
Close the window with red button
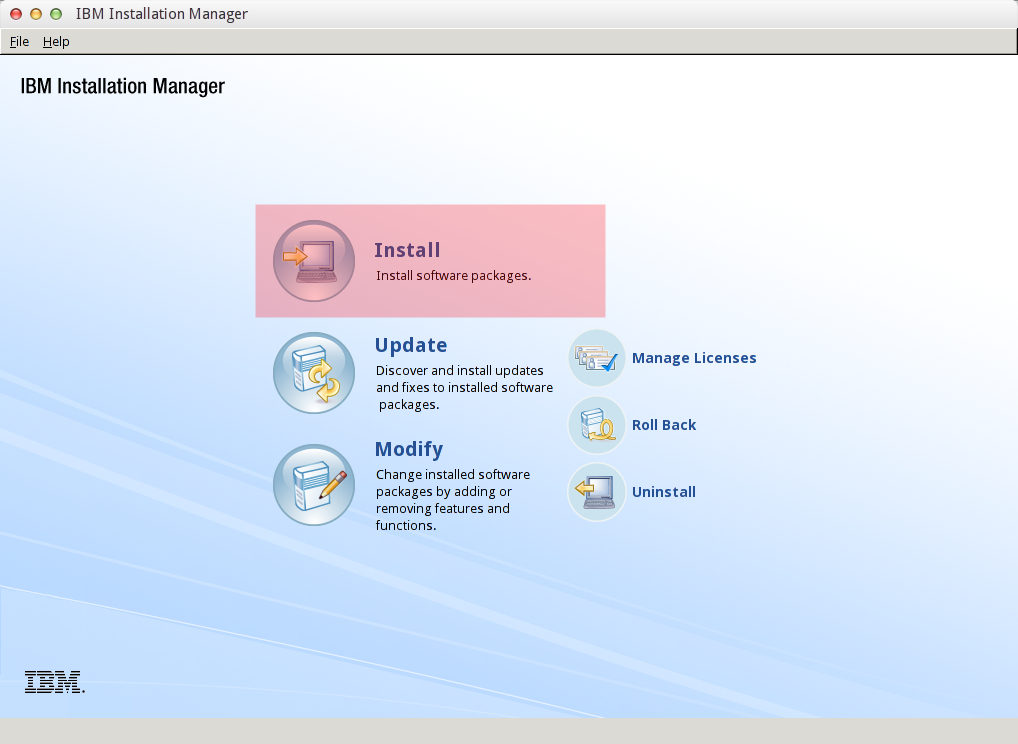click(16, 14)
